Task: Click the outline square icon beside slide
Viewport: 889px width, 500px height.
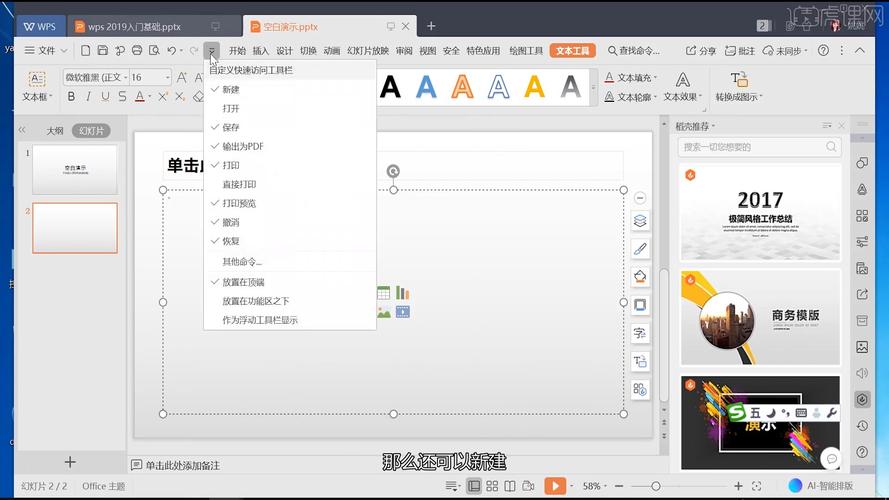Action: point(640,305)
